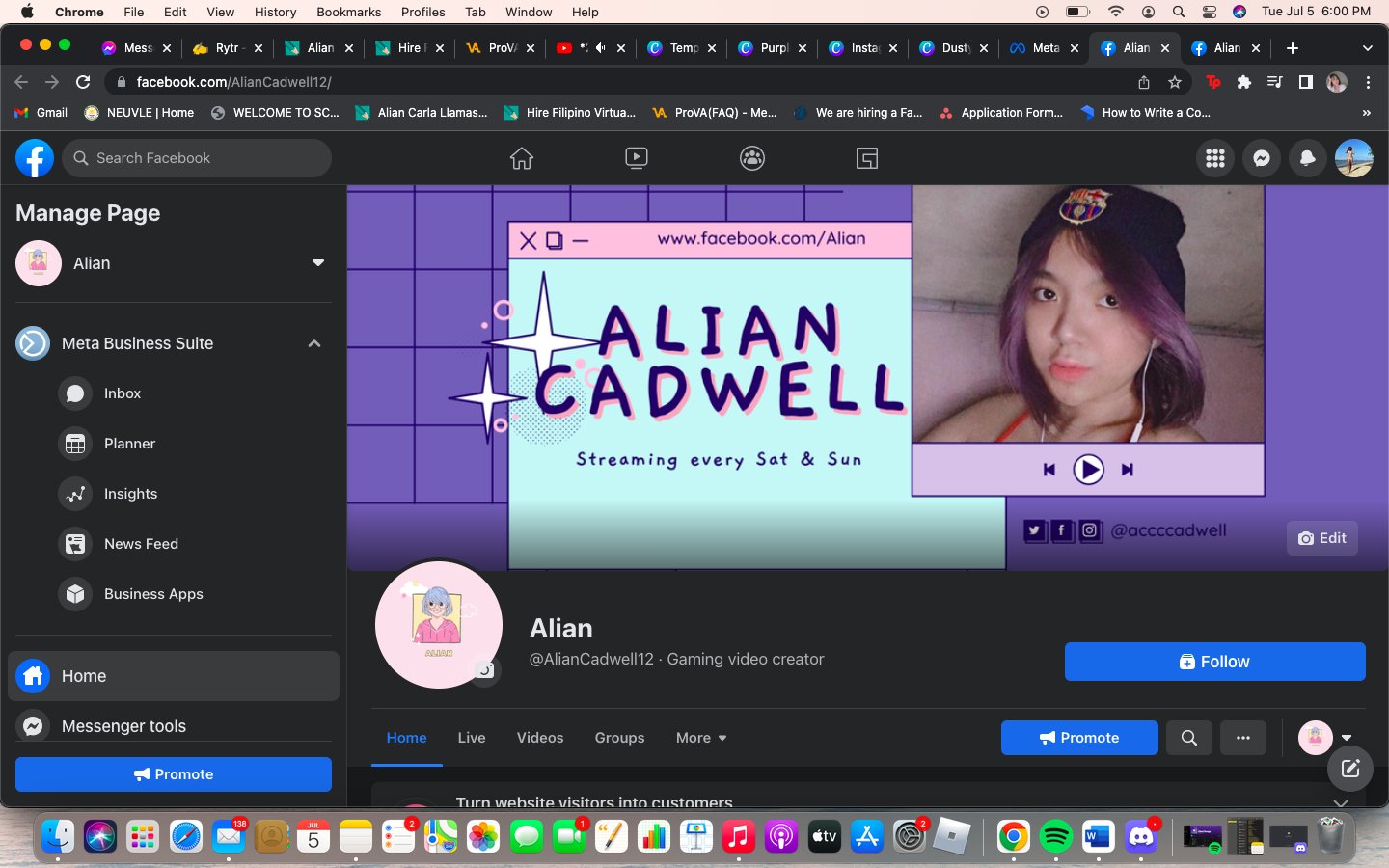Select Home in the Manage Page sidebar
The image size is (1389, 868).
[174, 676]
